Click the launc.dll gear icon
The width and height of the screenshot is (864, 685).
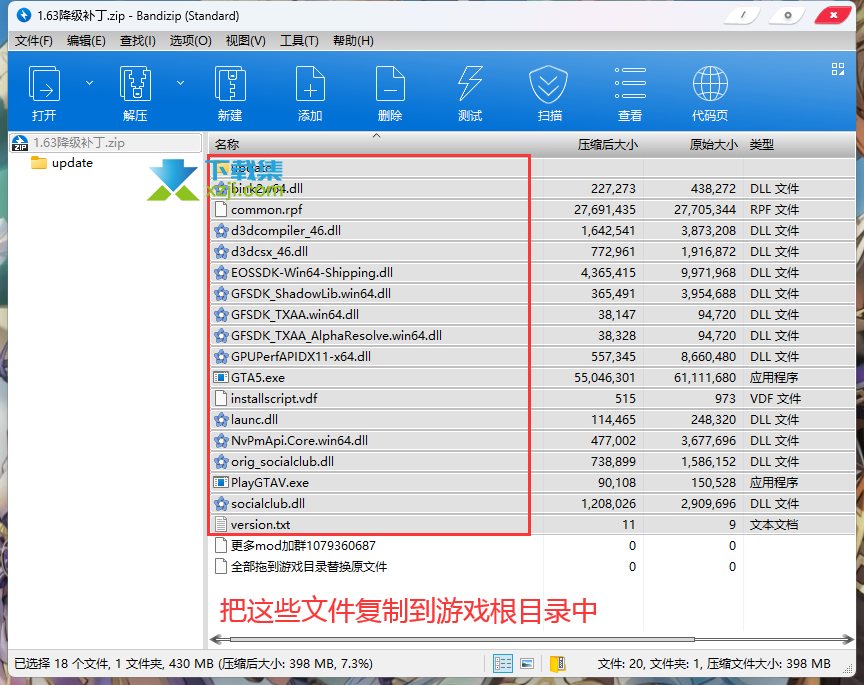[221, 419]
